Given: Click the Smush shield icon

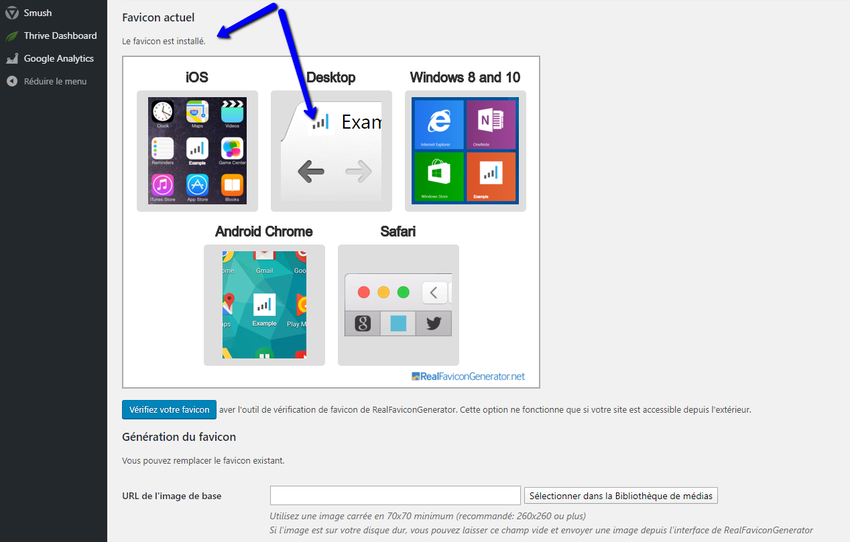Looking at the screenshot, I should click(12, 13).
